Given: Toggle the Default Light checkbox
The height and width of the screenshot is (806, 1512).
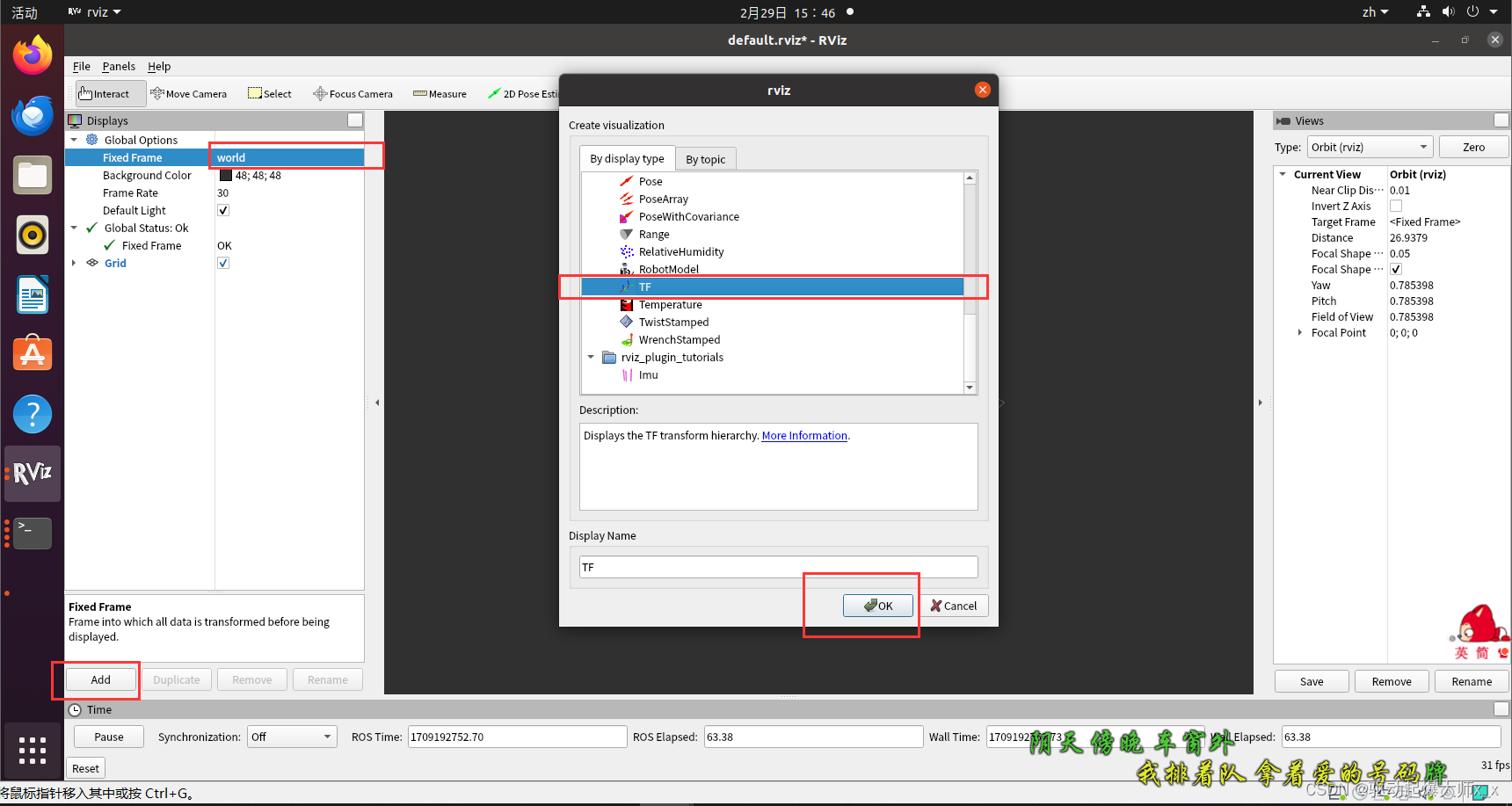Looking at the screenshot, I should tap(223, 210).
